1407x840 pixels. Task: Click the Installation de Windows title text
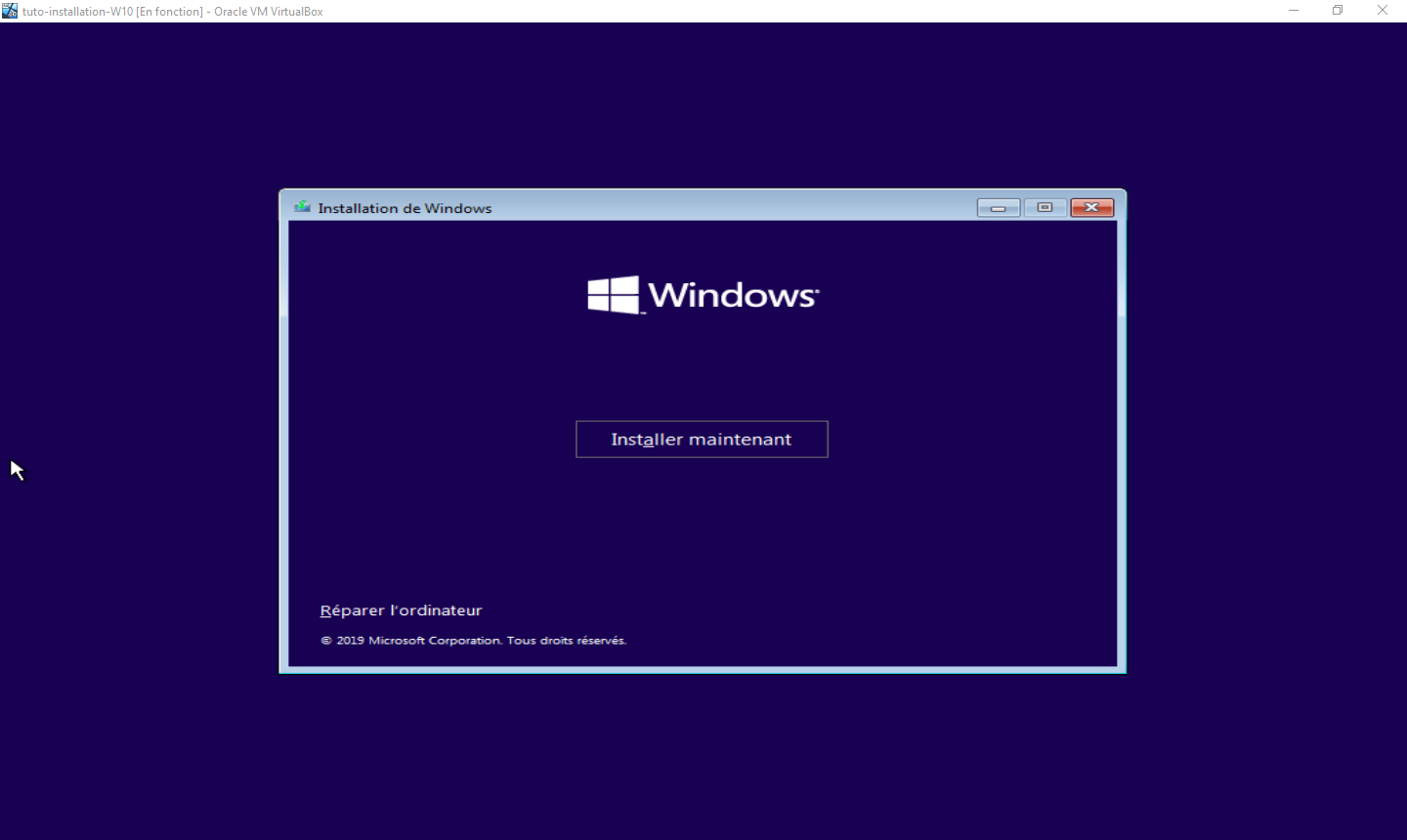(x=404, y=207)
